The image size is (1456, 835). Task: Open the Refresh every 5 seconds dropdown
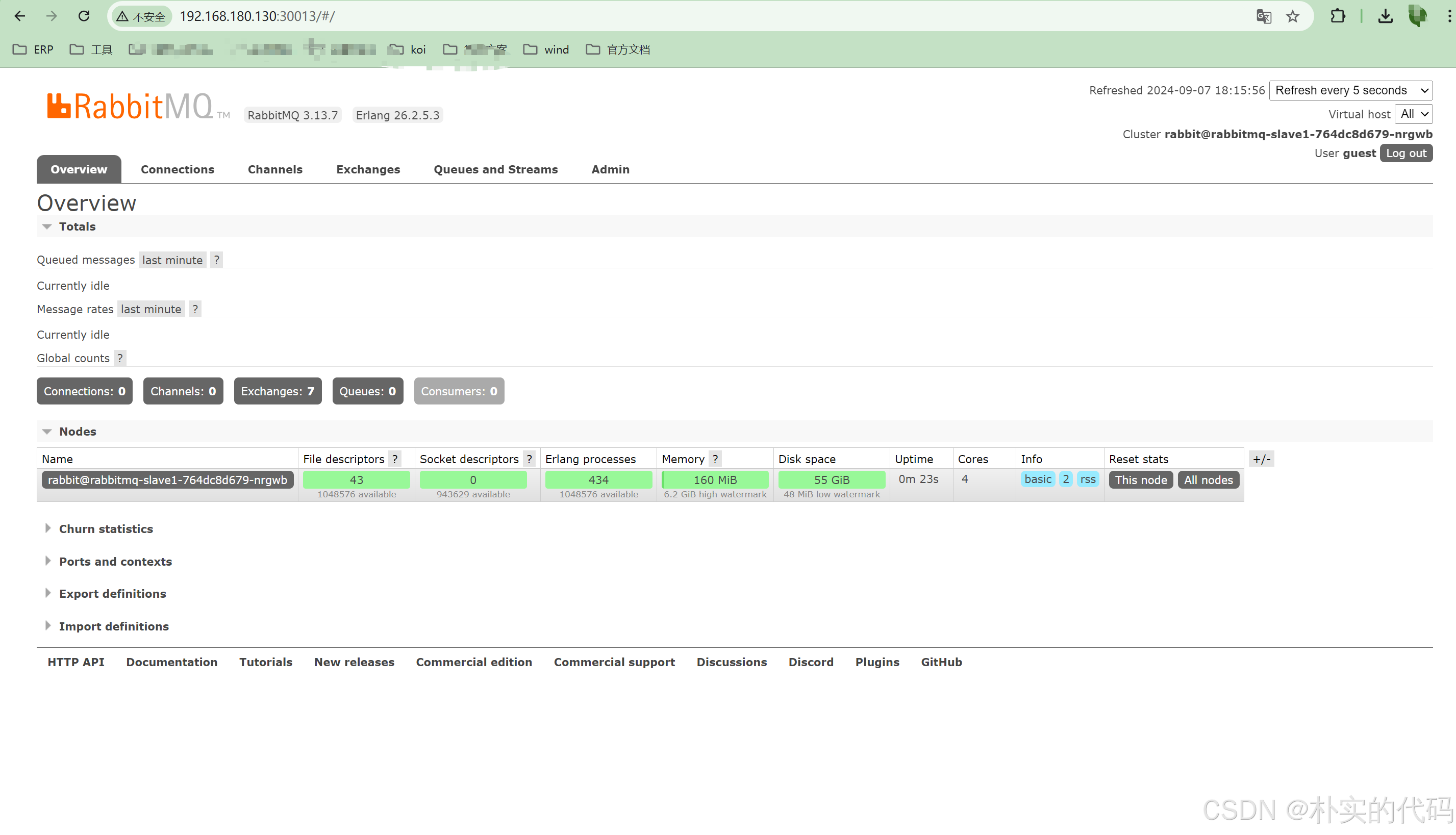pos(1350,91)
